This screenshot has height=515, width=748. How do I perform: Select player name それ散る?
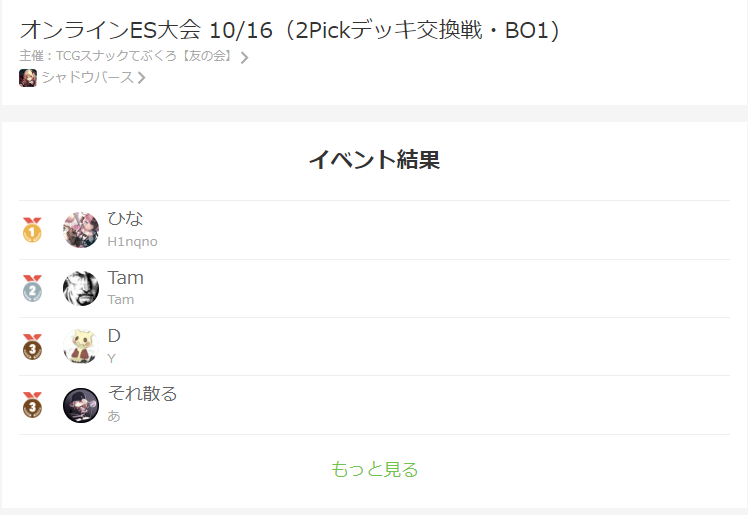point(143,394)
